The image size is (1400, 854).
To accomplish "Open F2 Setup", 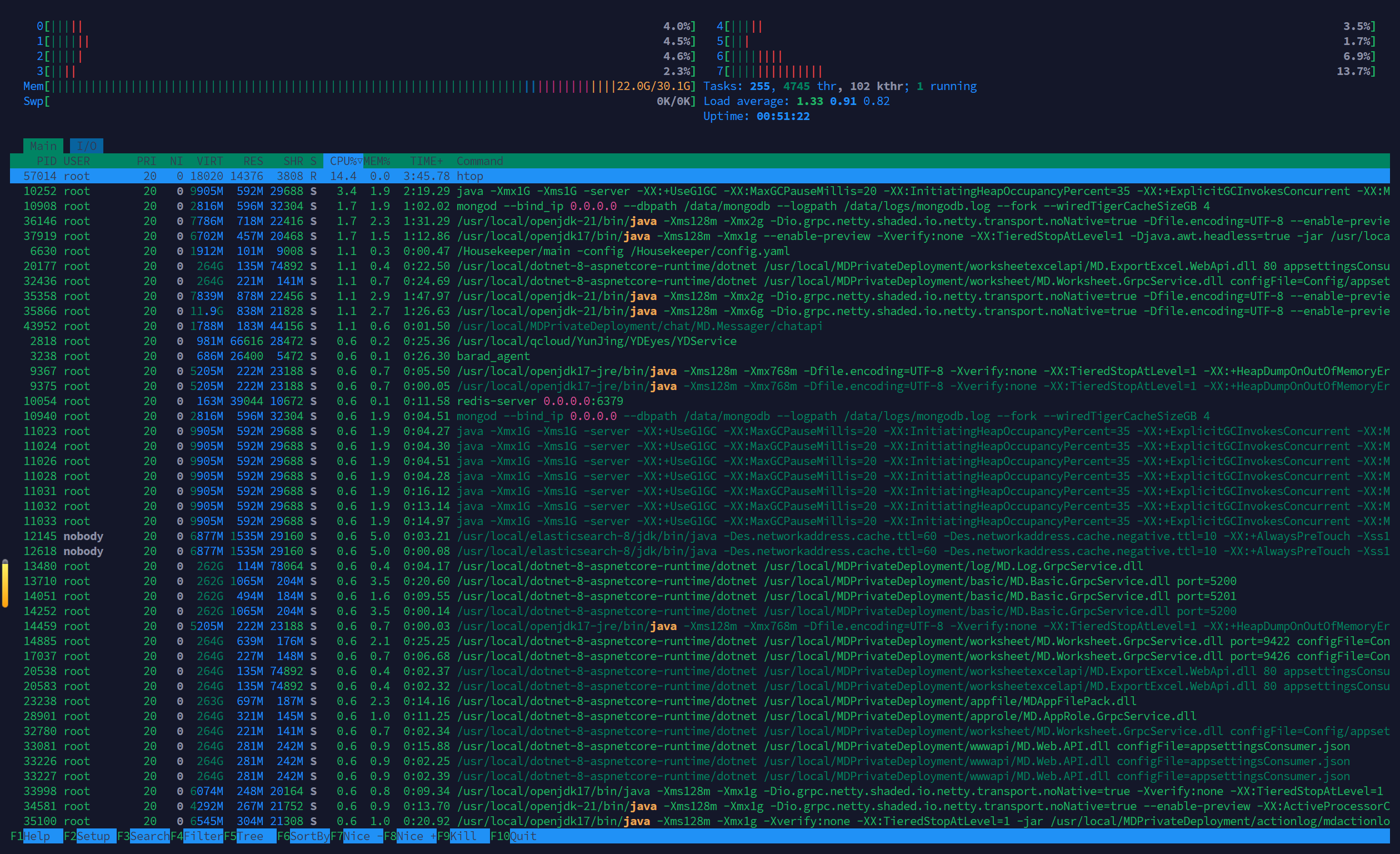I will pyautogui.click(x=90, y=836).
